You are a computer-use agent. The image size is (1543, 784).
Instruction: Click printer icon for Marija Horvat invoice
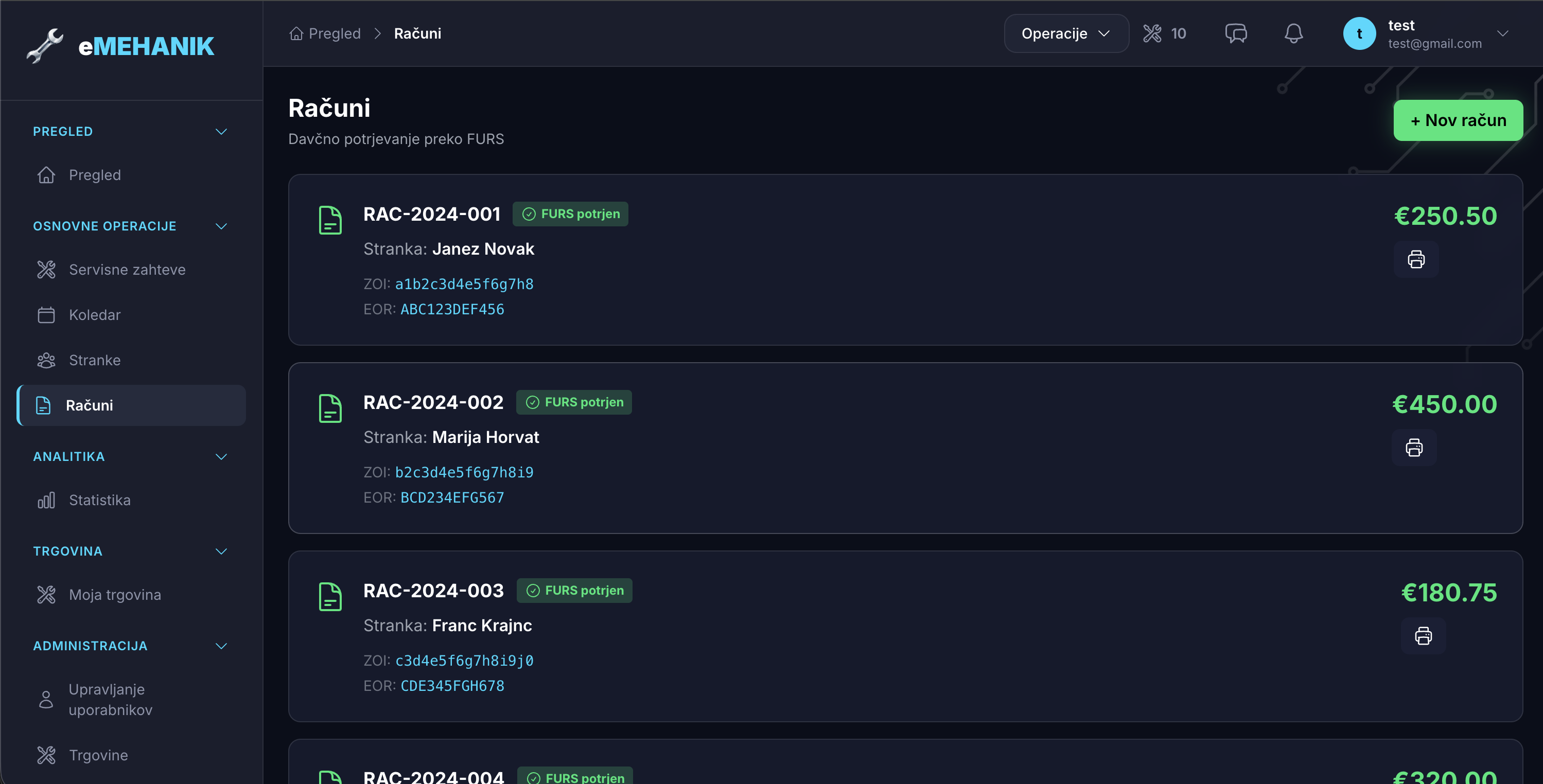[x=1414, y=448]
